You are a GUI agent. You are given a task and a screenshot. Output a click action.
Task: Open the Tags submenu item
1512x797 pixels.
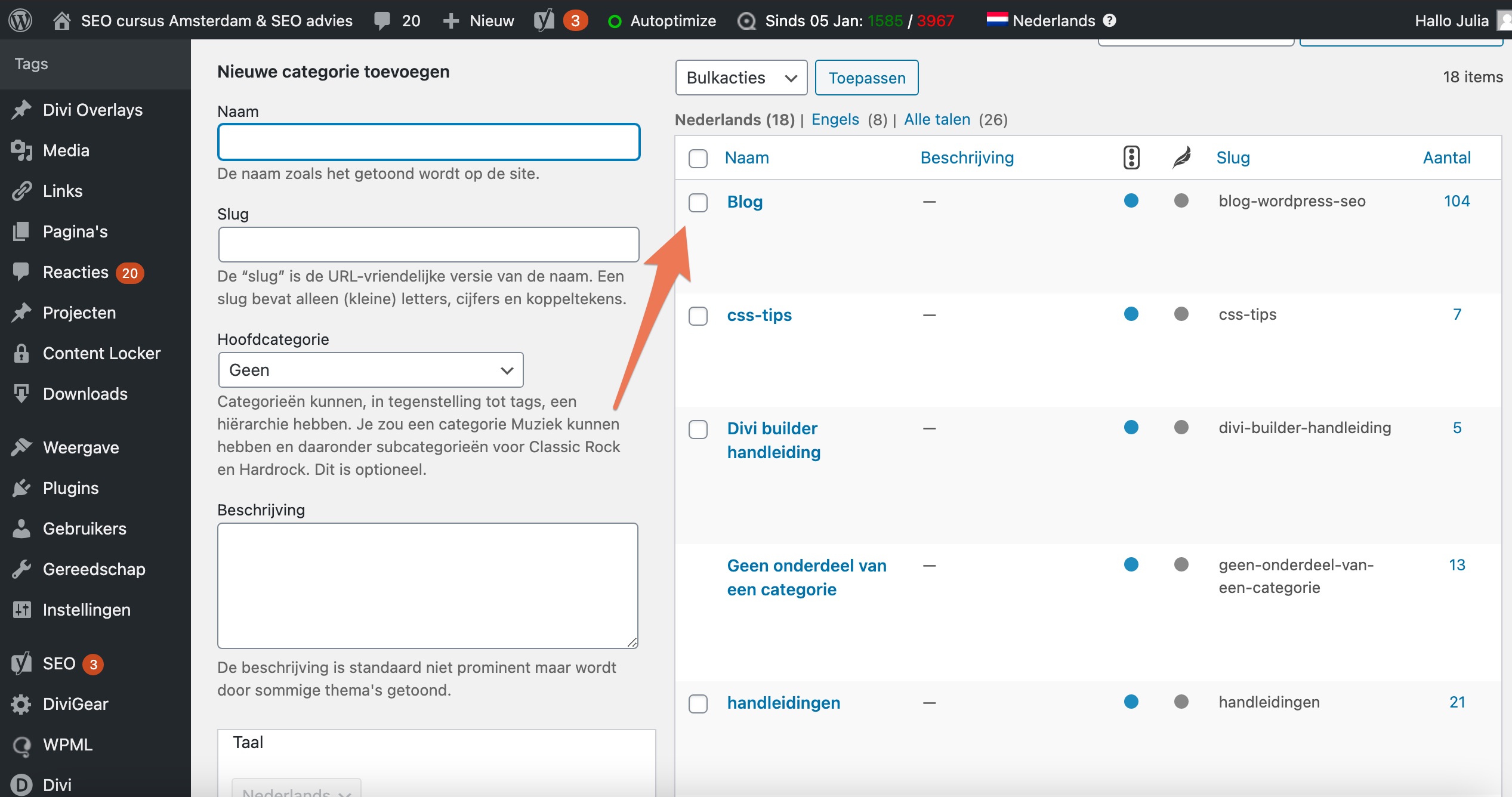coord(32,64)
